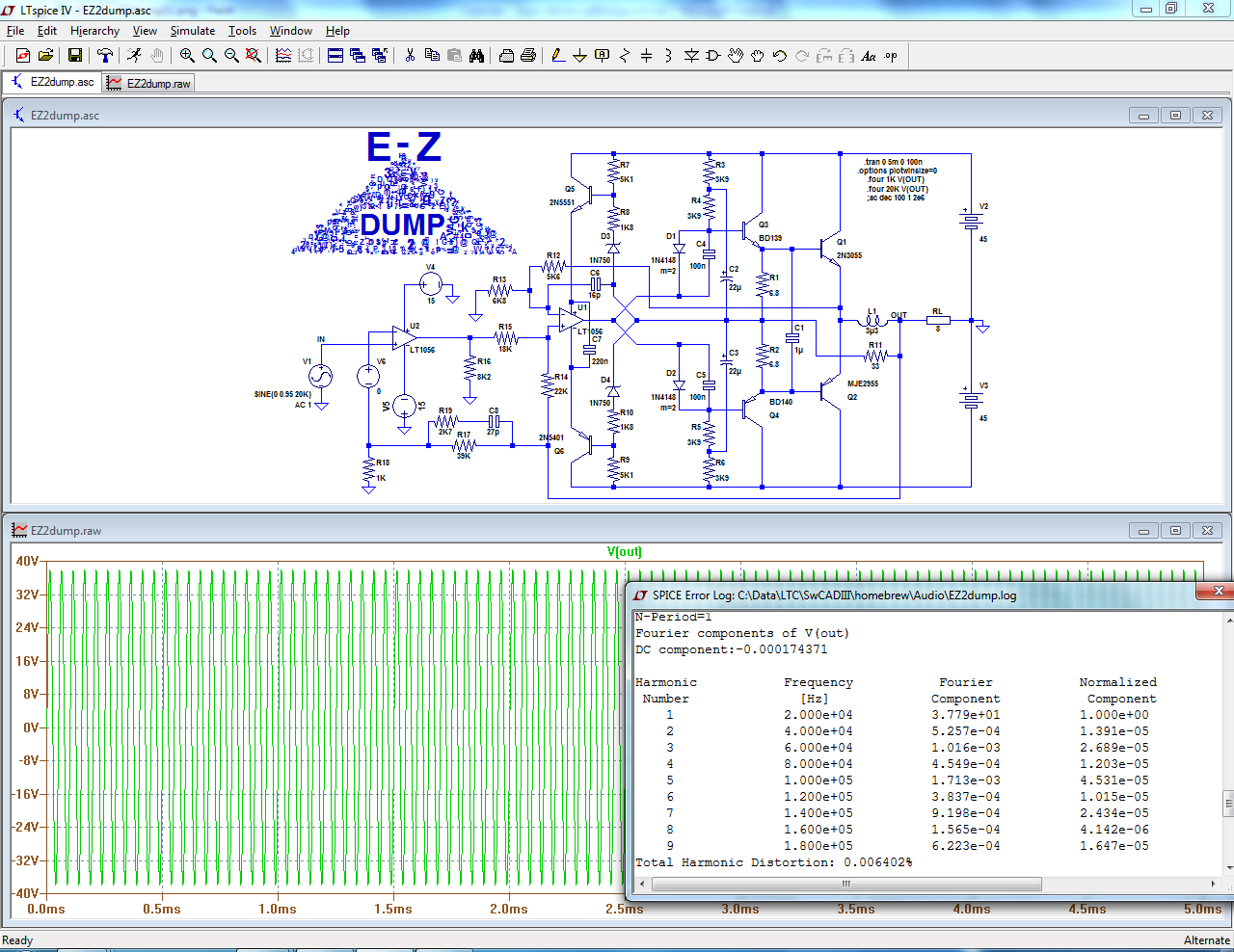Click the SPICE directive '.op' tool
Image resolution: width=1234 pixels, height=952 pixels.
891,56
